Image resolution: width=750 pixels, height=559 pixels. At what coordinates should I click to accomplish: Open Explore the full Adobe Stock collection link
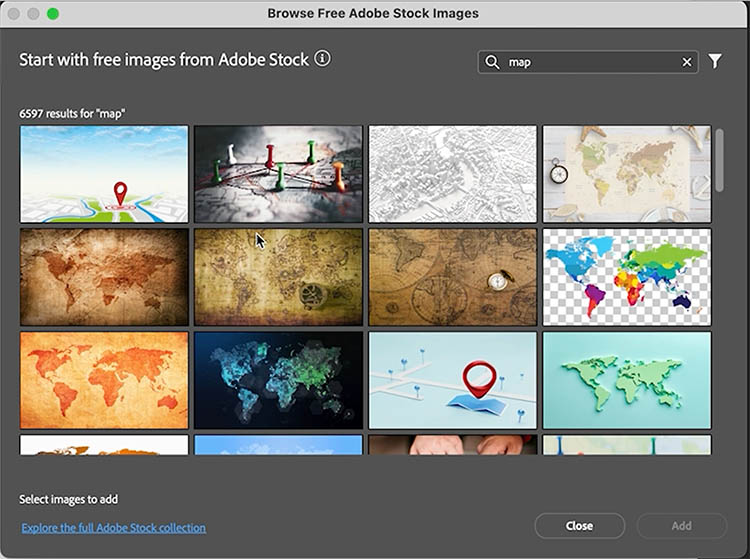coord(113,527)
